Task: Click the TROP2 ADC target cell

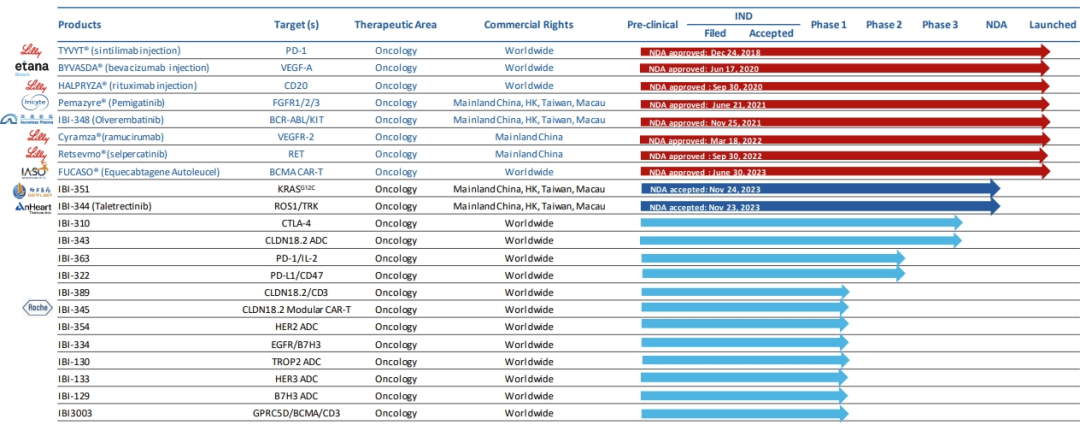Action: 296,362
